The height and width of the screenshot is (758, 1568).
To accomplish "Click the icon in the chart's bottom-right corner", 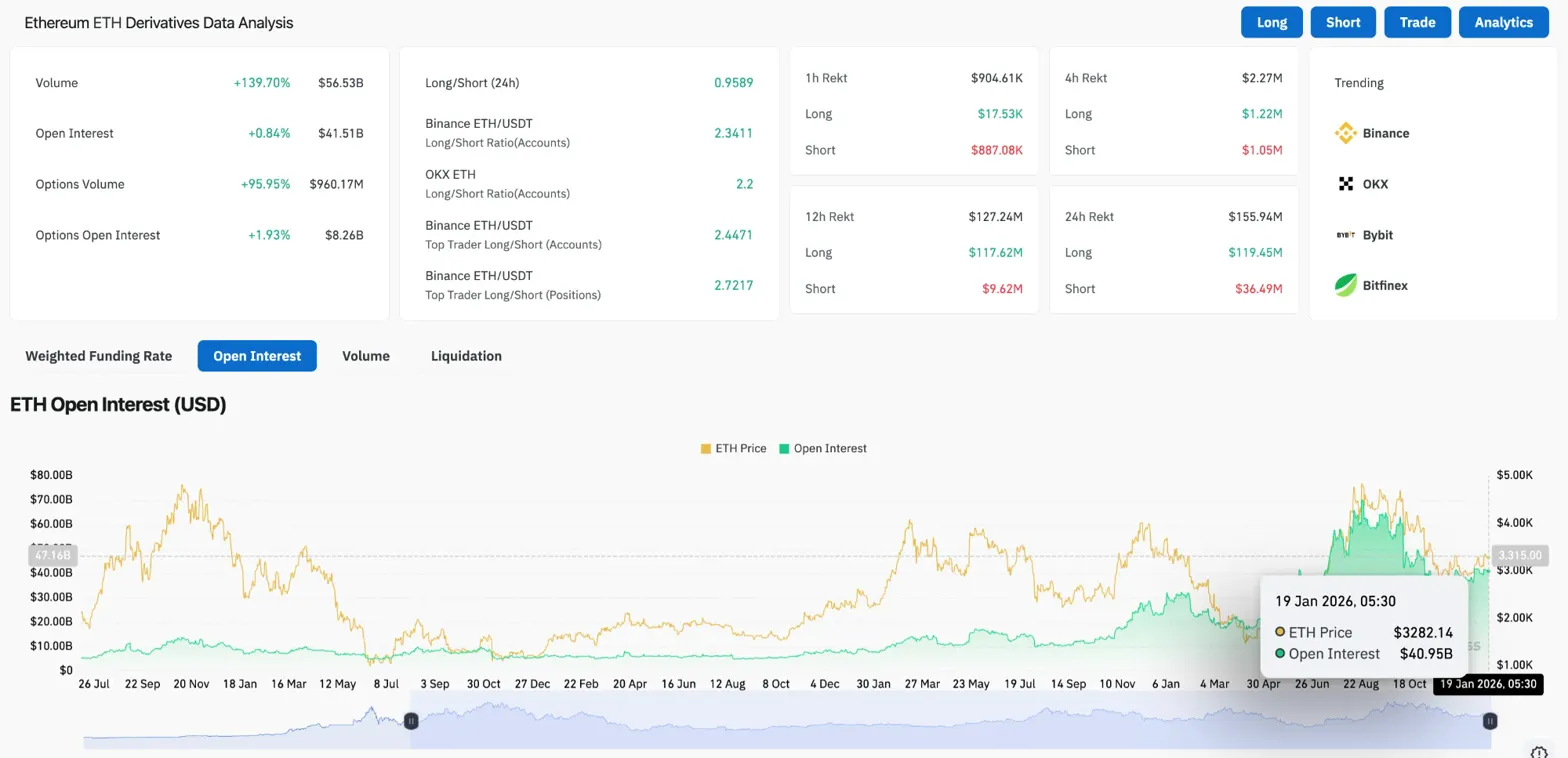I will (1539, 751).
